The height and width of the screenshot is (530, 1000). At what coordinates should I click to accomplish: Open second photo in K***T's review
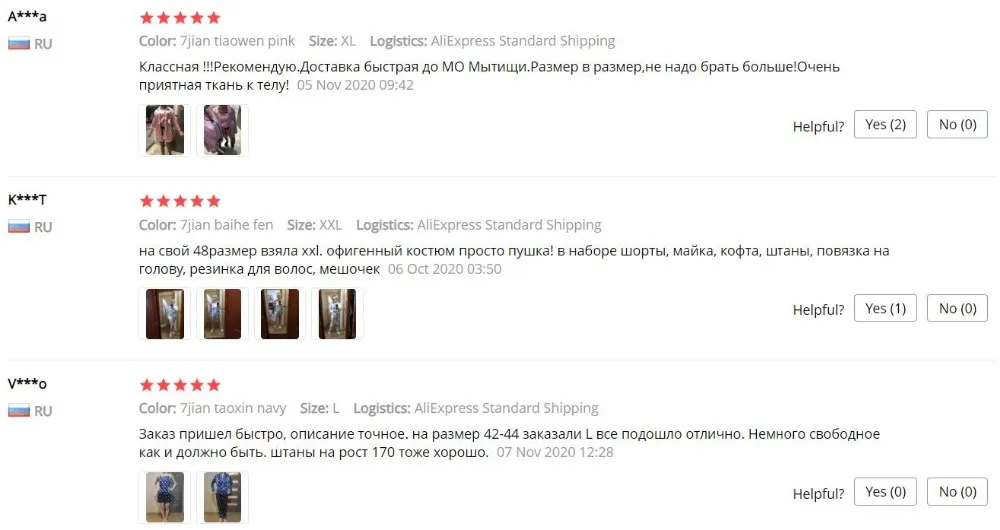click(x=222, y=314)
